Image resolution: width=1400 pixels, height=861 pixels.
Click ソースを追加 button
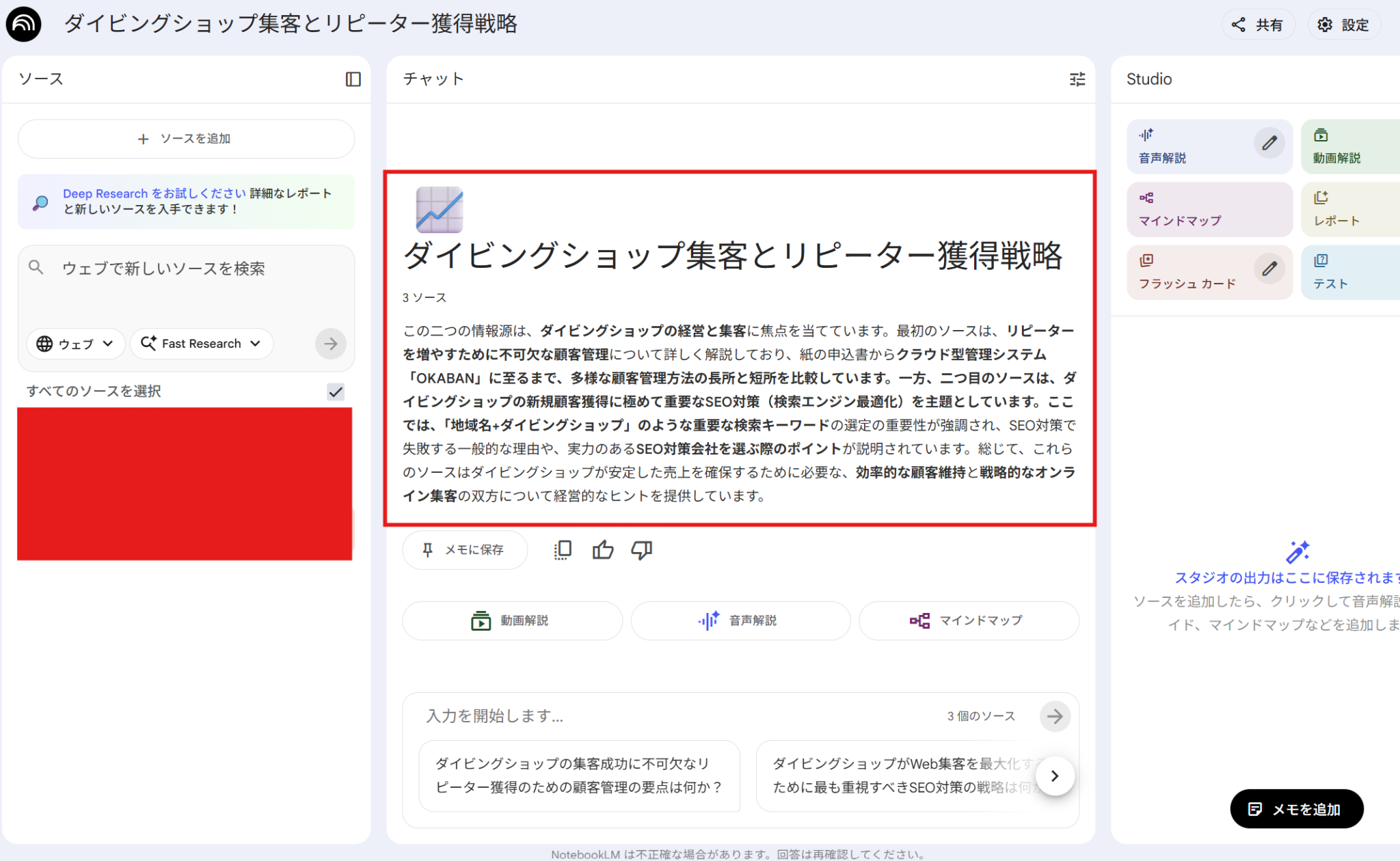(186, 139)
